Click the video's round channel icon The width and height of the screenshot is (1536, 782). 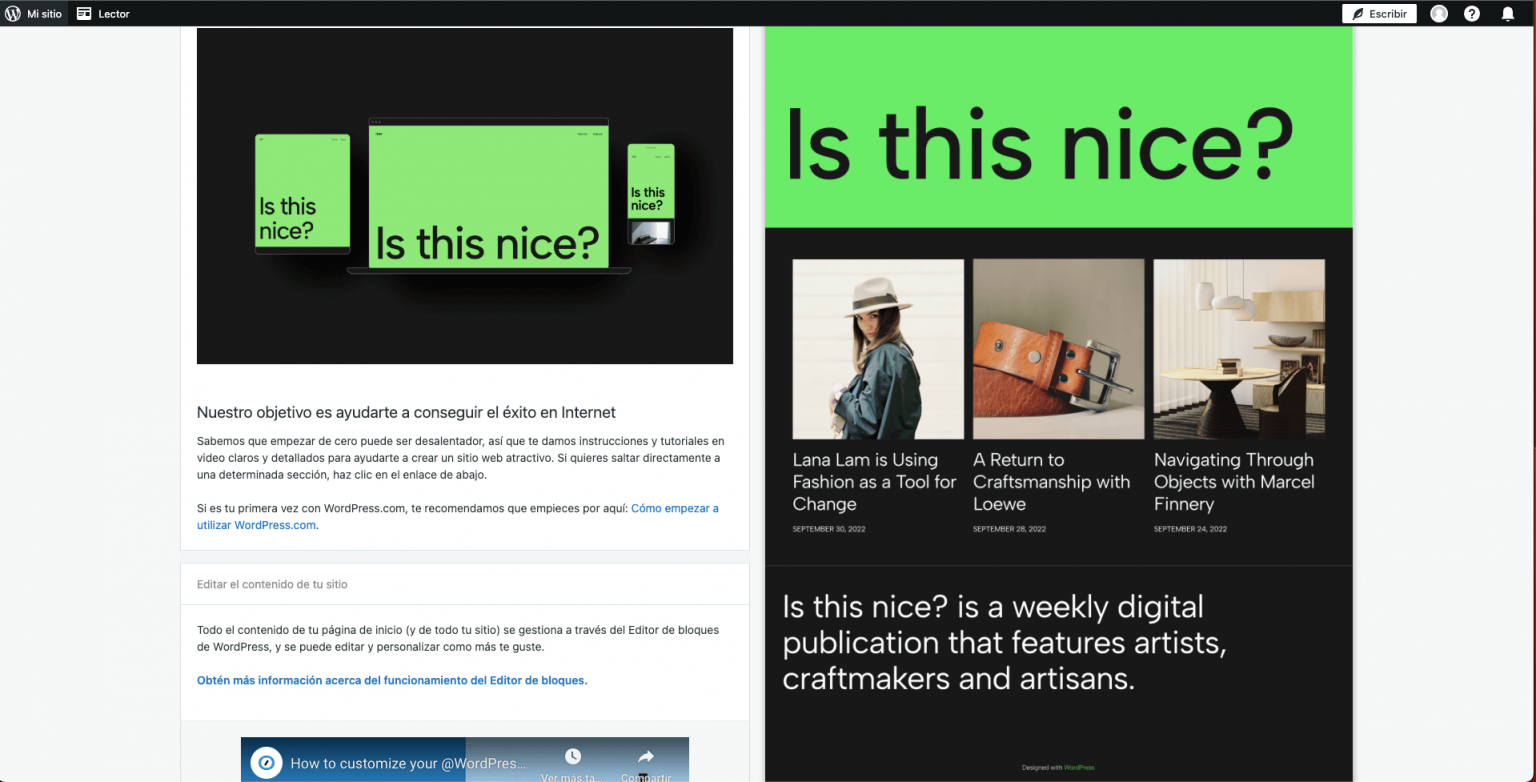266,763
